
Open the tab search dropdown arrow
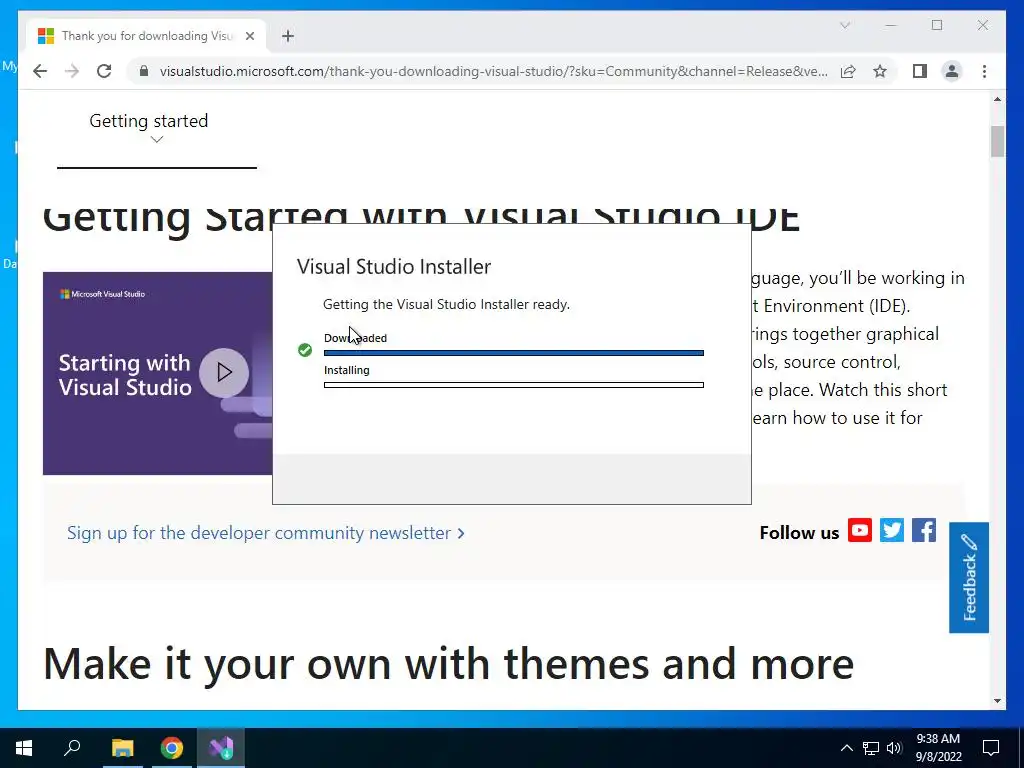click(844, 25)
